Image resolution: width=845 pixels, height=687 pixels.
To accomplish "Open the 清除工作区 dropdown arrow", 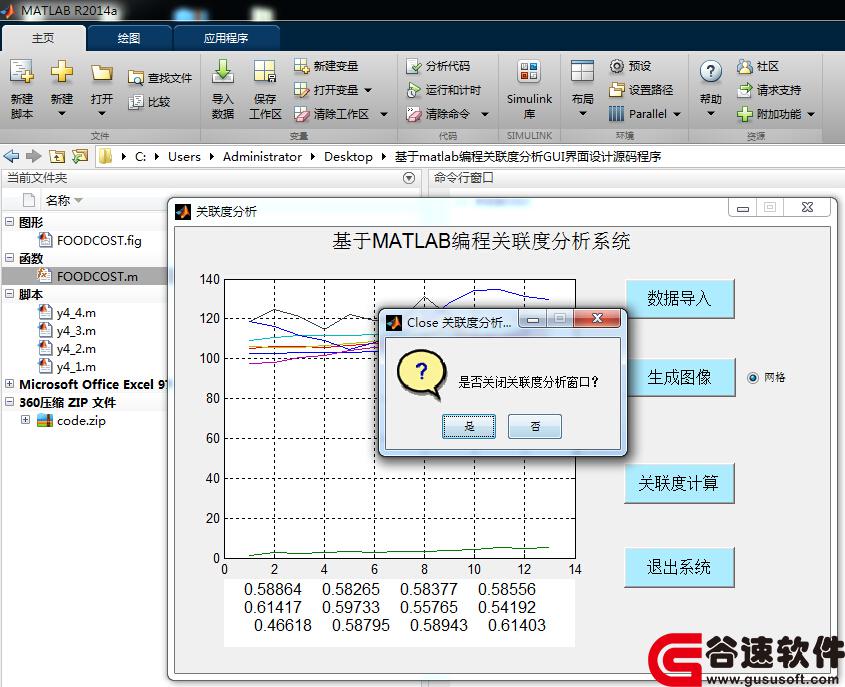I will click(384, 114).
